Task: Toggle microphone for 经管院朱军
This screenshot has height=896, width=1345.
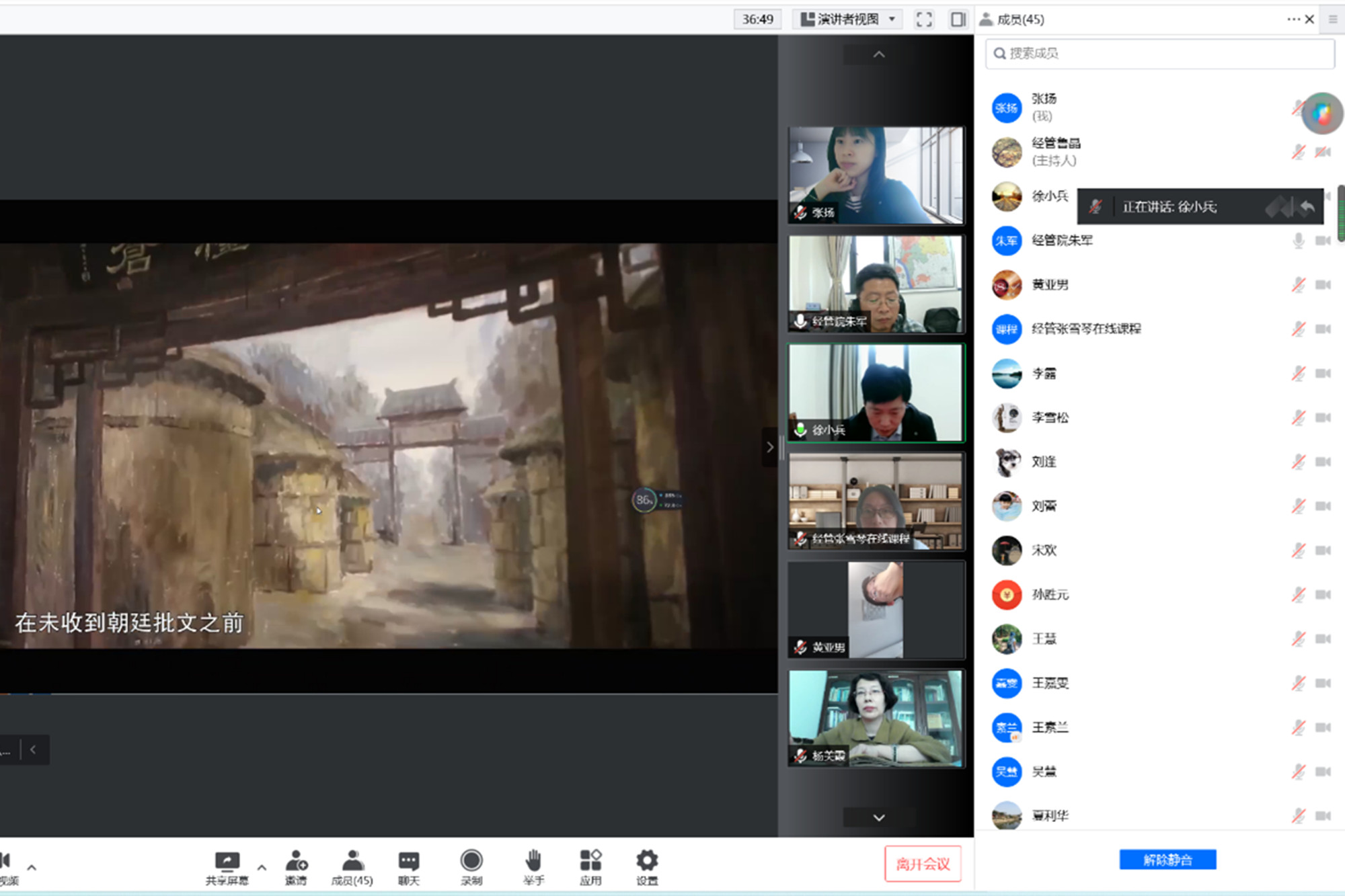Action: (1299, 241)
